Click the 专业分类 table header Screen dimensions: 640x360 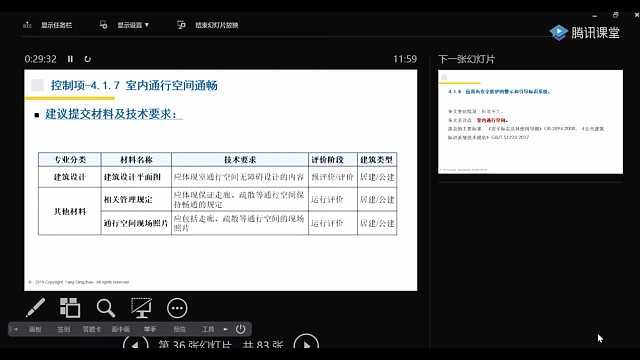70,160
